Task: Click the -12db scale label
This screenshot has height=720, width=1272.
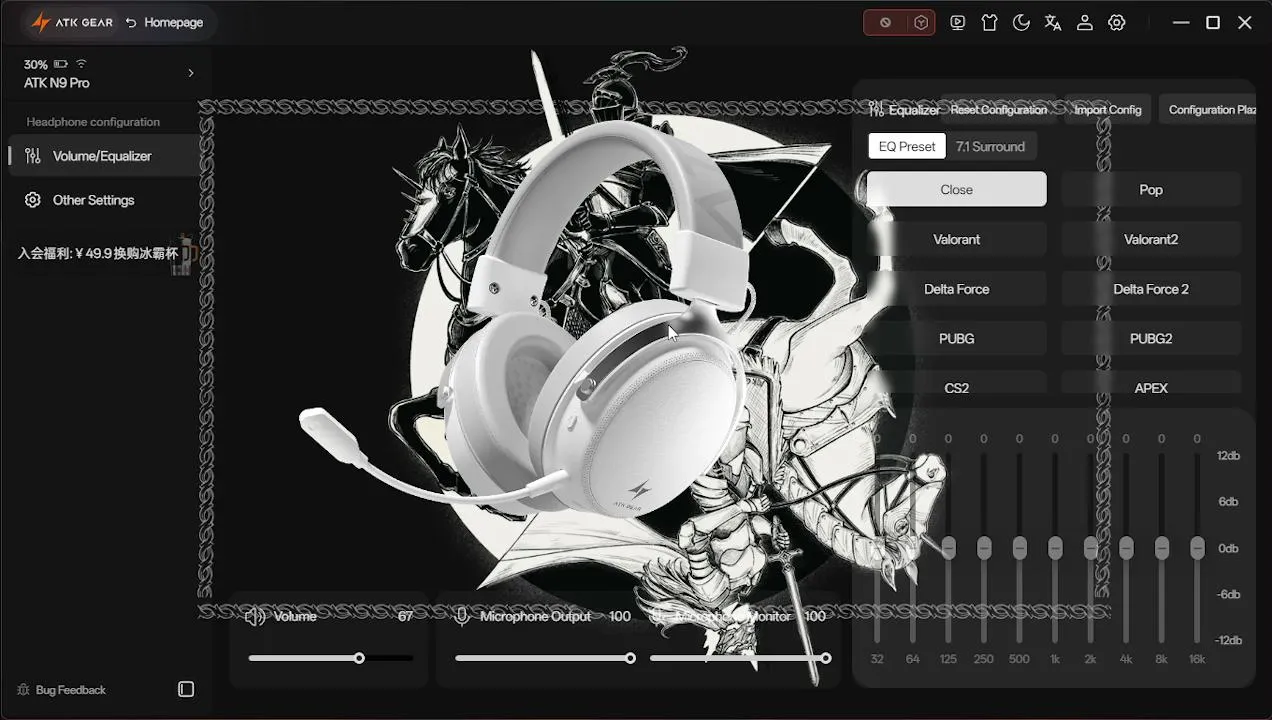Action: pyautogui.click(x=1228, y=640)
